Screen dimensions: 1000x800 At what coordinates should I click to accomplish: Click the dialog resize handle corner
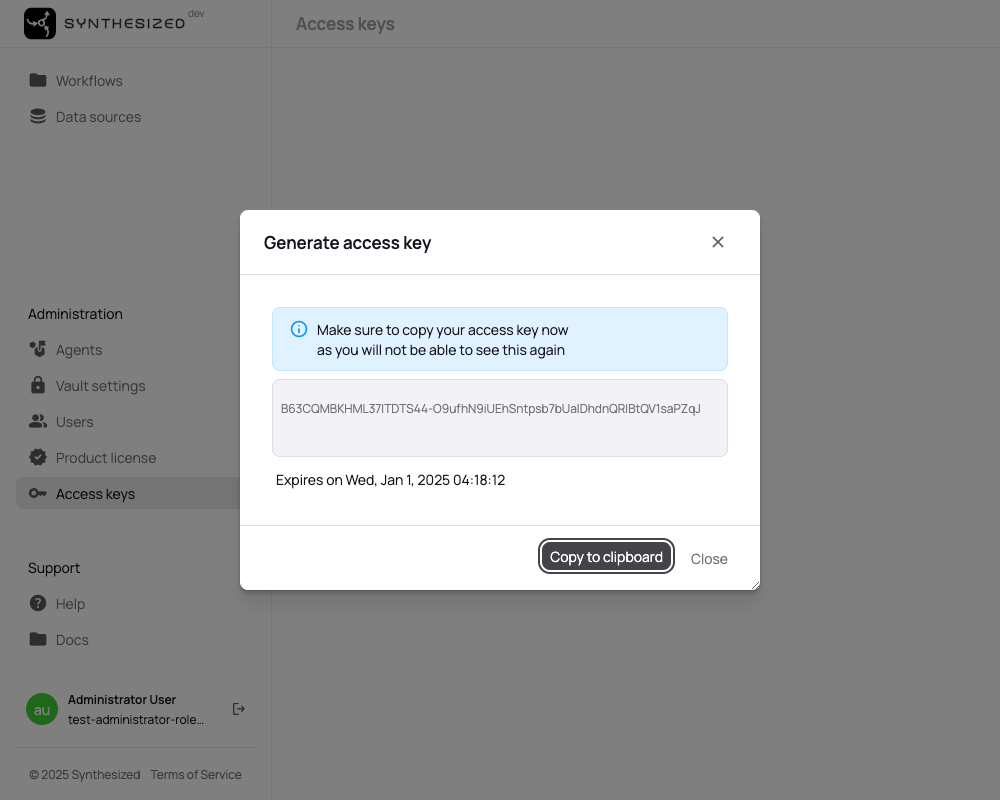coord(755,585)
